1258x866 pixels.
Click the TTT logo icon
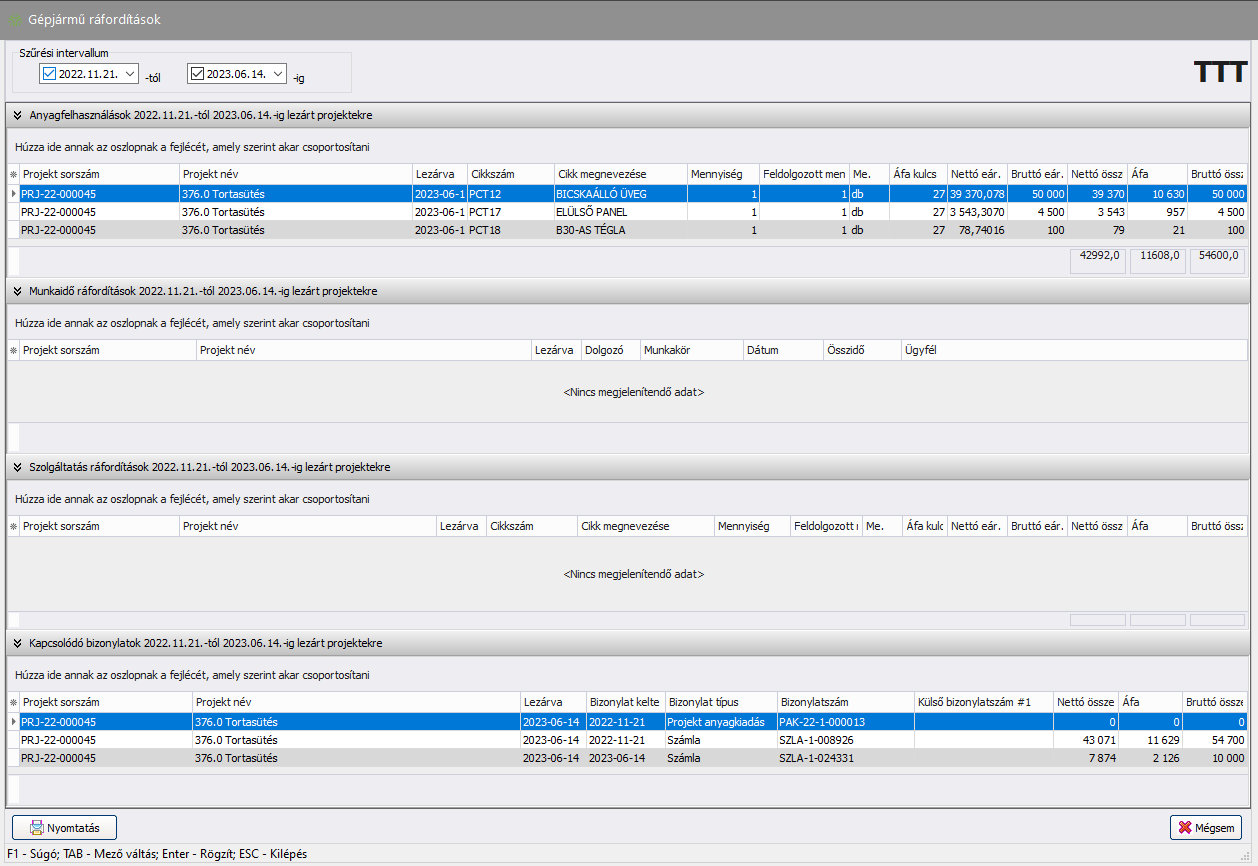click(1220, 72)
